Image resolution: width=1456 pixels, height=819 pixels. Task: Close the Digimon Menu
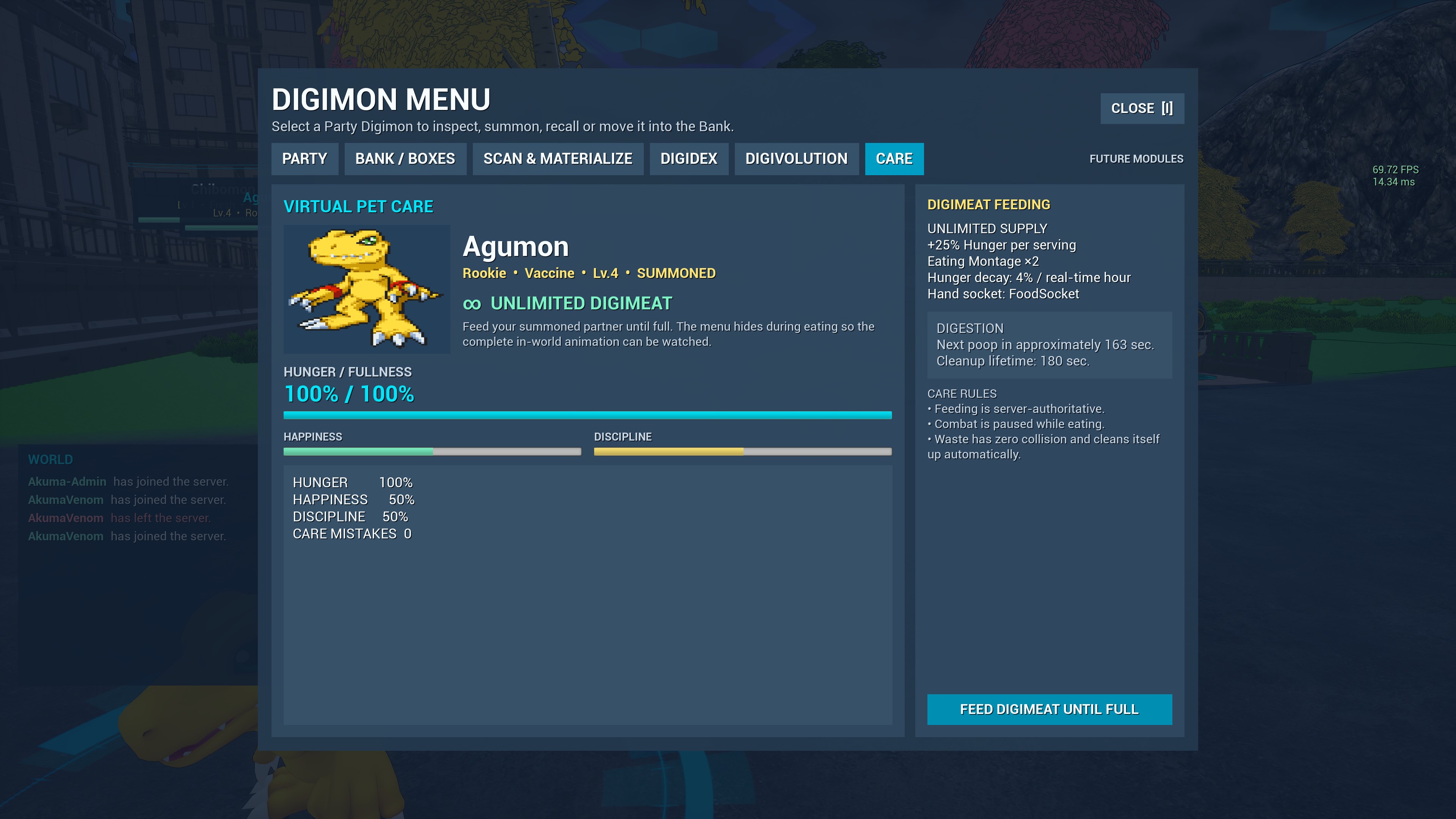pyautogui.click(x=1142, y=108)
